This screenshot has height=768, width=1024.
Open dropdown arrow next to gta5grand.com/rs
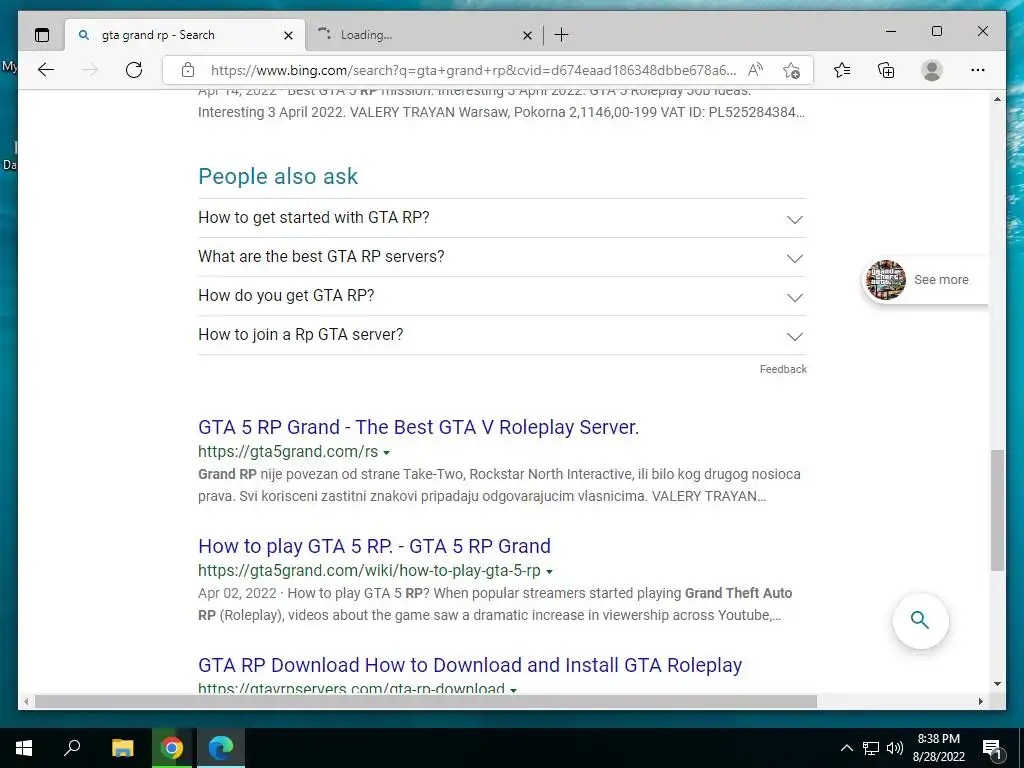[387, 453]
